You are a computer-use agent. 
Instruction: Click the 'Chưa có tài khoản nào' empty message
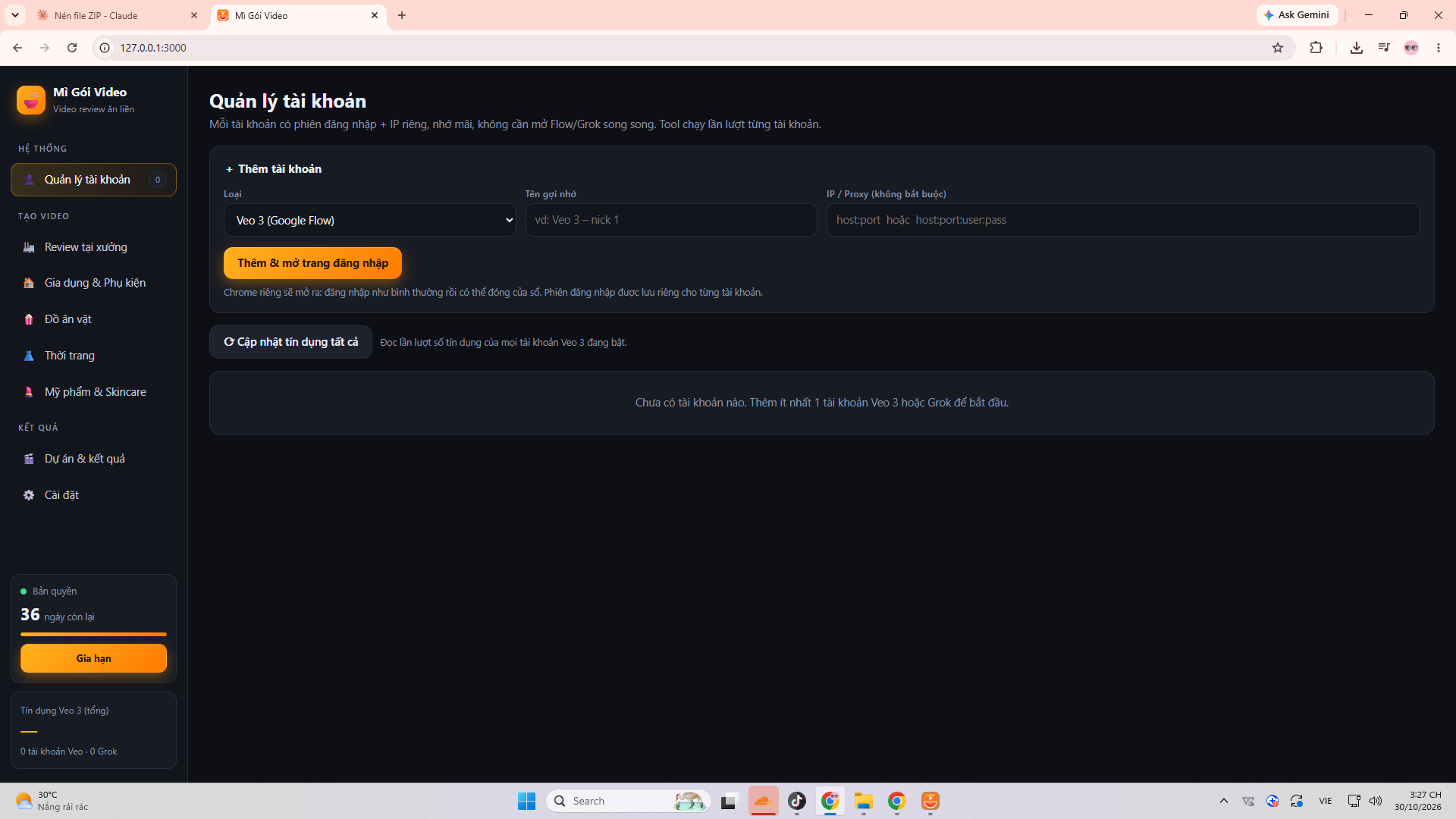pos(822,403)
